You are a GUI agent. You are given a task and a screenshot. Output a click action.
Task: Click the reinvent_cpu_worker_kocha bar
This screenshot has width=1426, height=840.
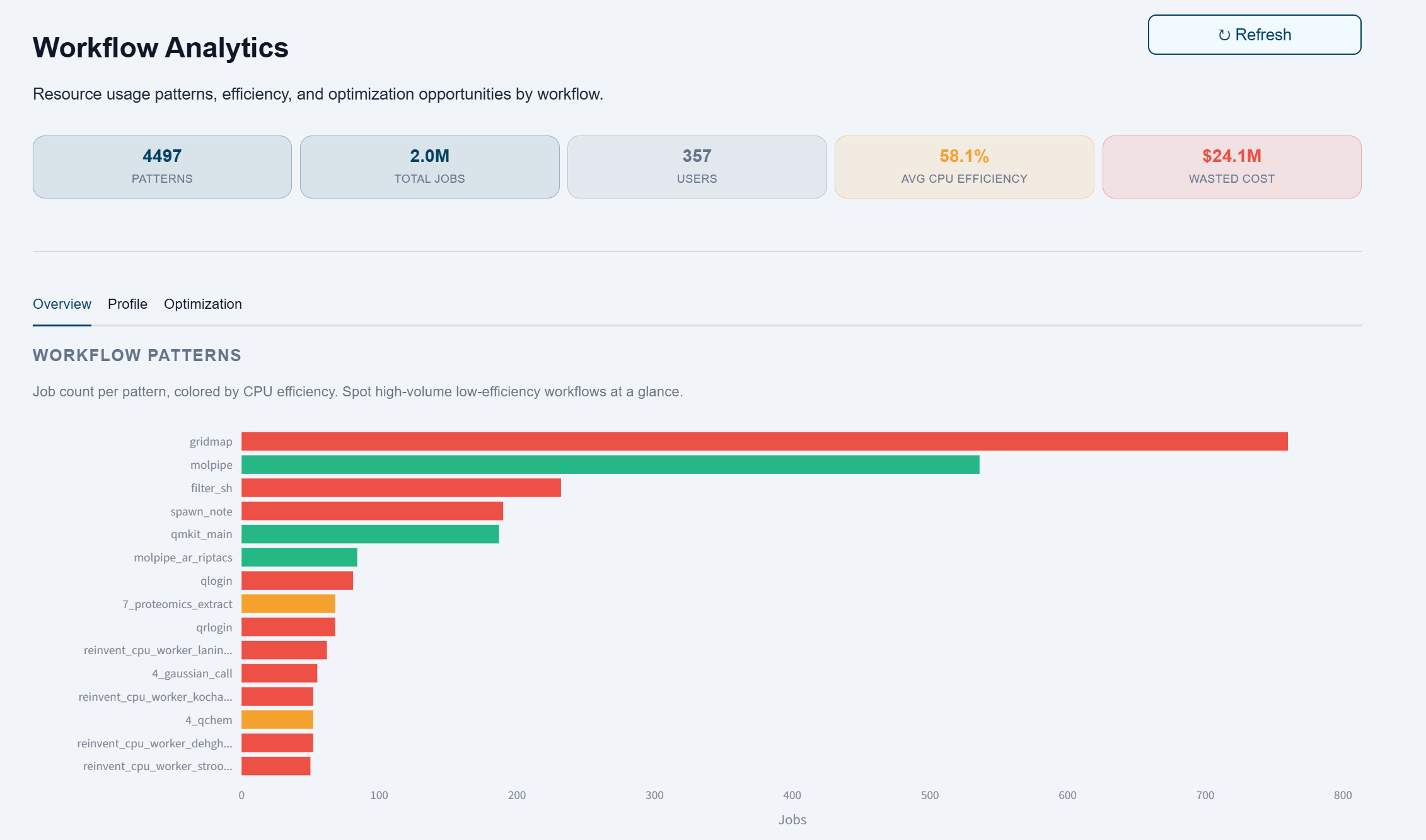point(277,696)
